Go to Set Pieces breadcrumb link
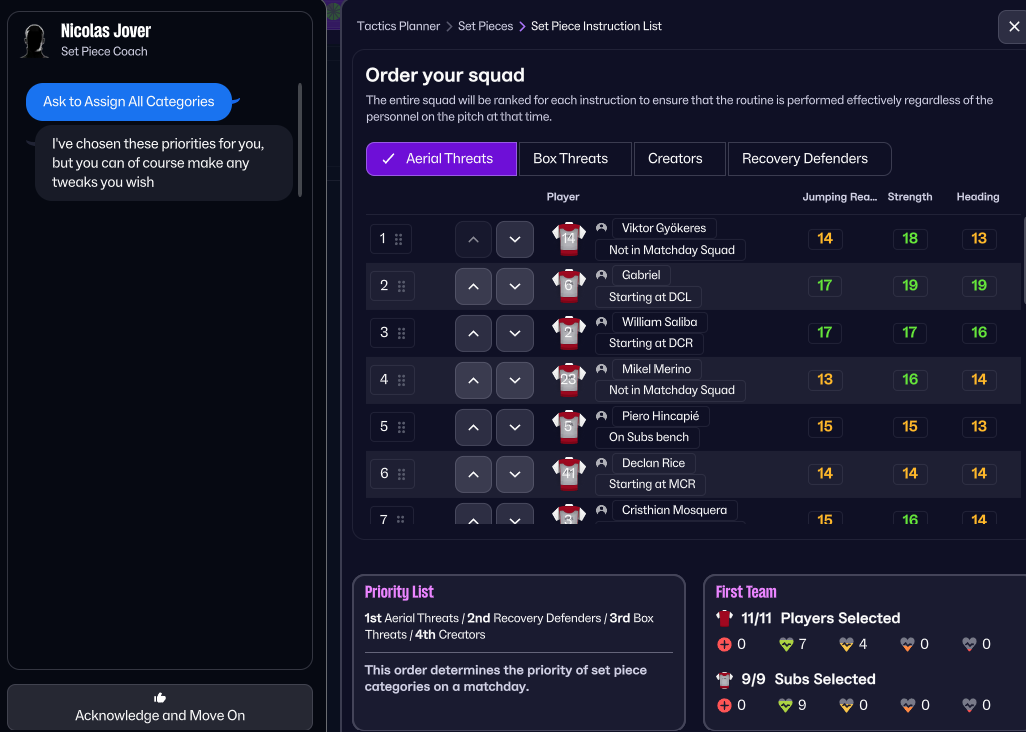 pos(485,26)
